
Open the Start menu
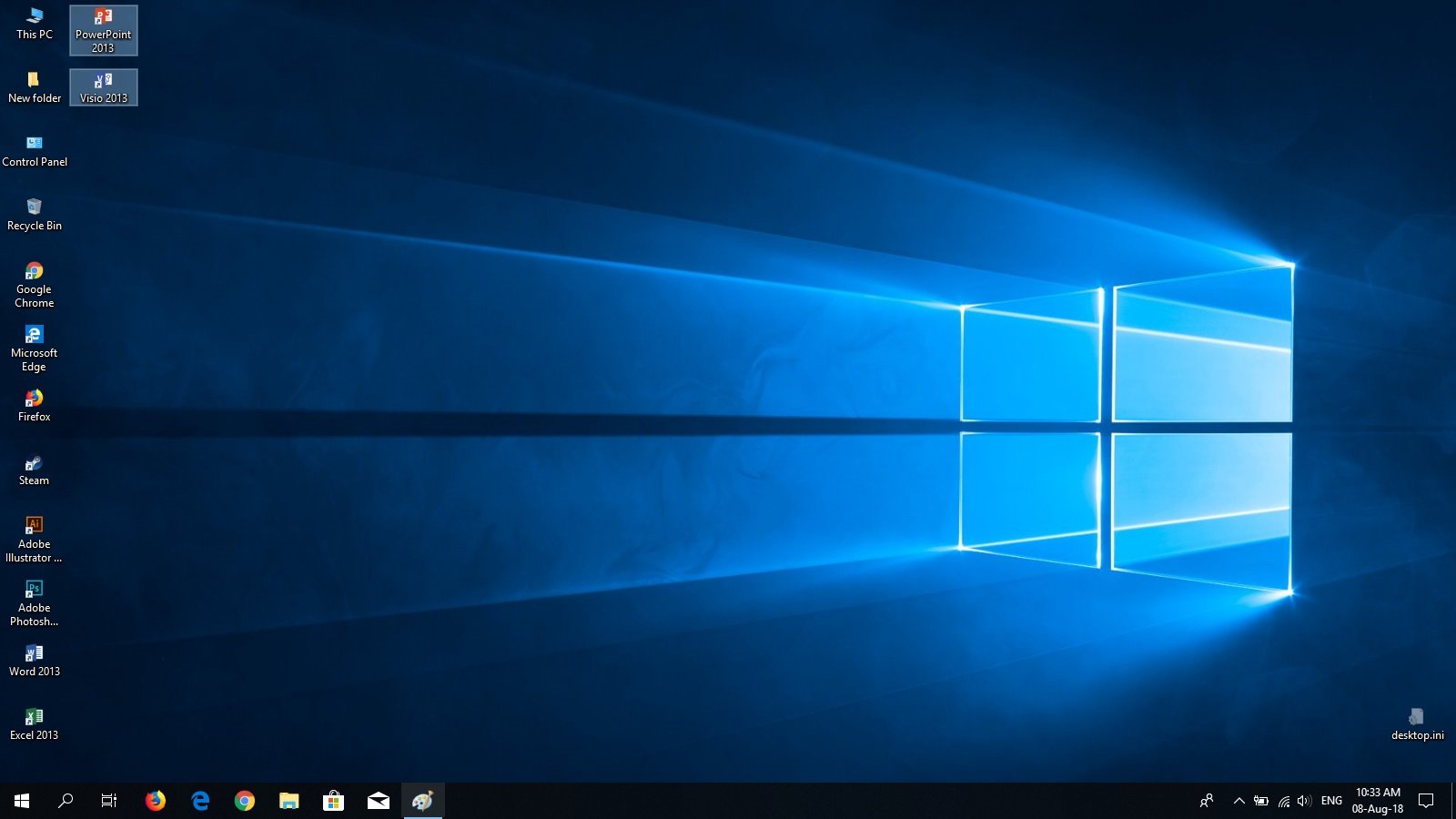(x=22, y=801)
